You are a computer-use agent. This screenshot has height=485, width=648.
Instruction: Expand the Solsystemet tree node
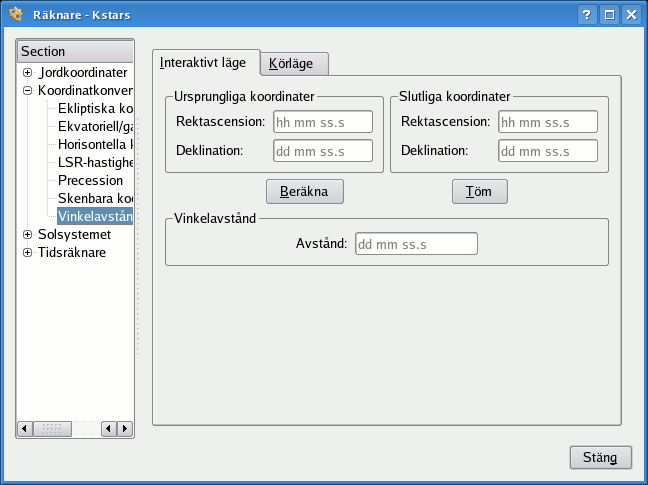[x=27, y=234]
